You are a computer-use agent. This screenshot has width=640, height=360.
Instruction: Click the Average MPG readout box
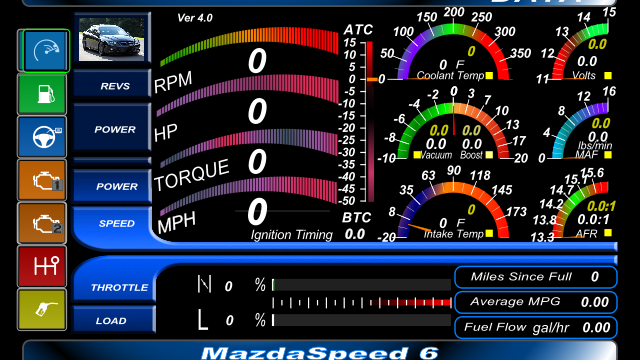click(x=536, y=302)
